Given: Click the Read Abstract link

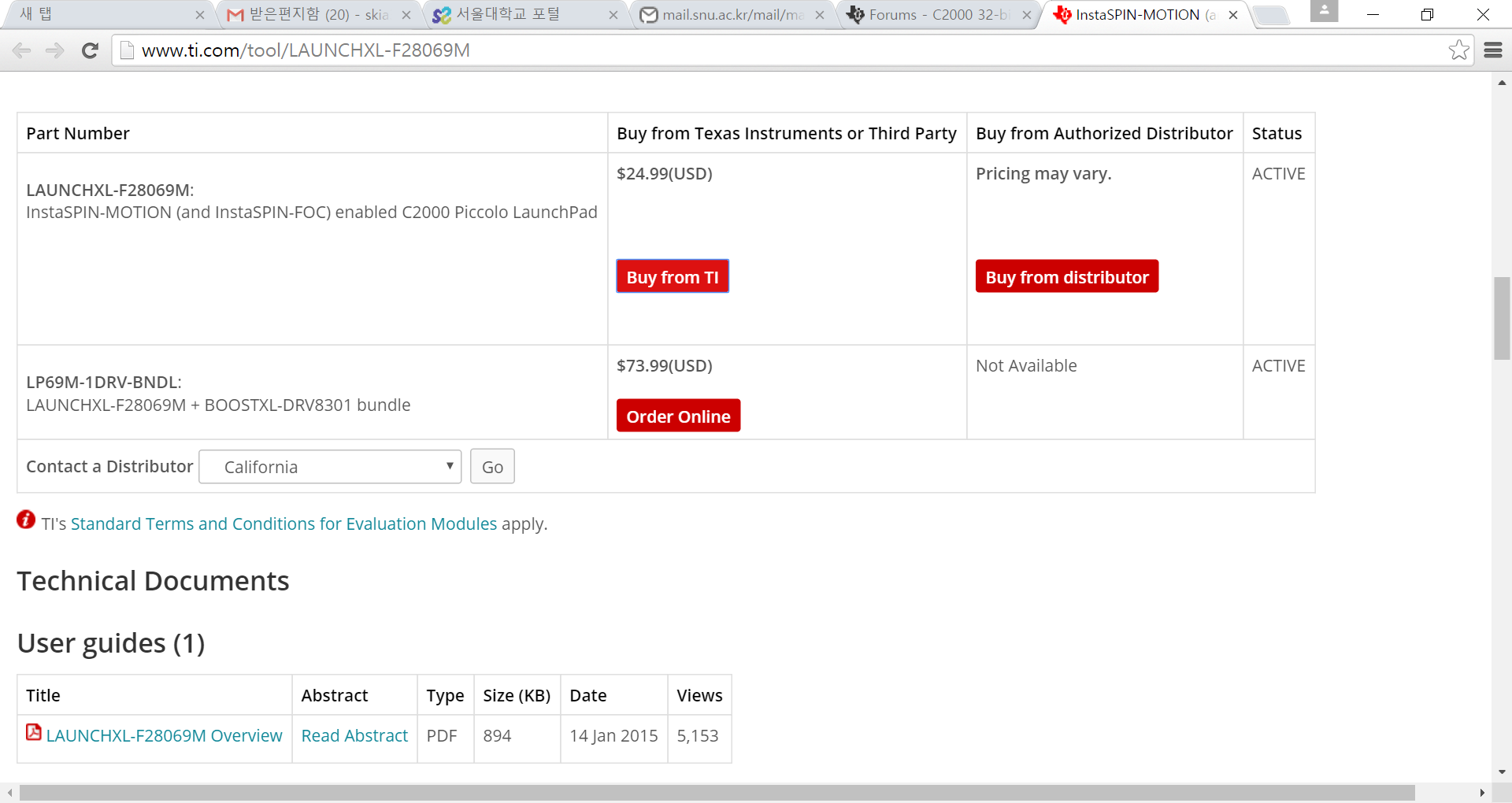Looking at the screenshot, I should (354, 735).
